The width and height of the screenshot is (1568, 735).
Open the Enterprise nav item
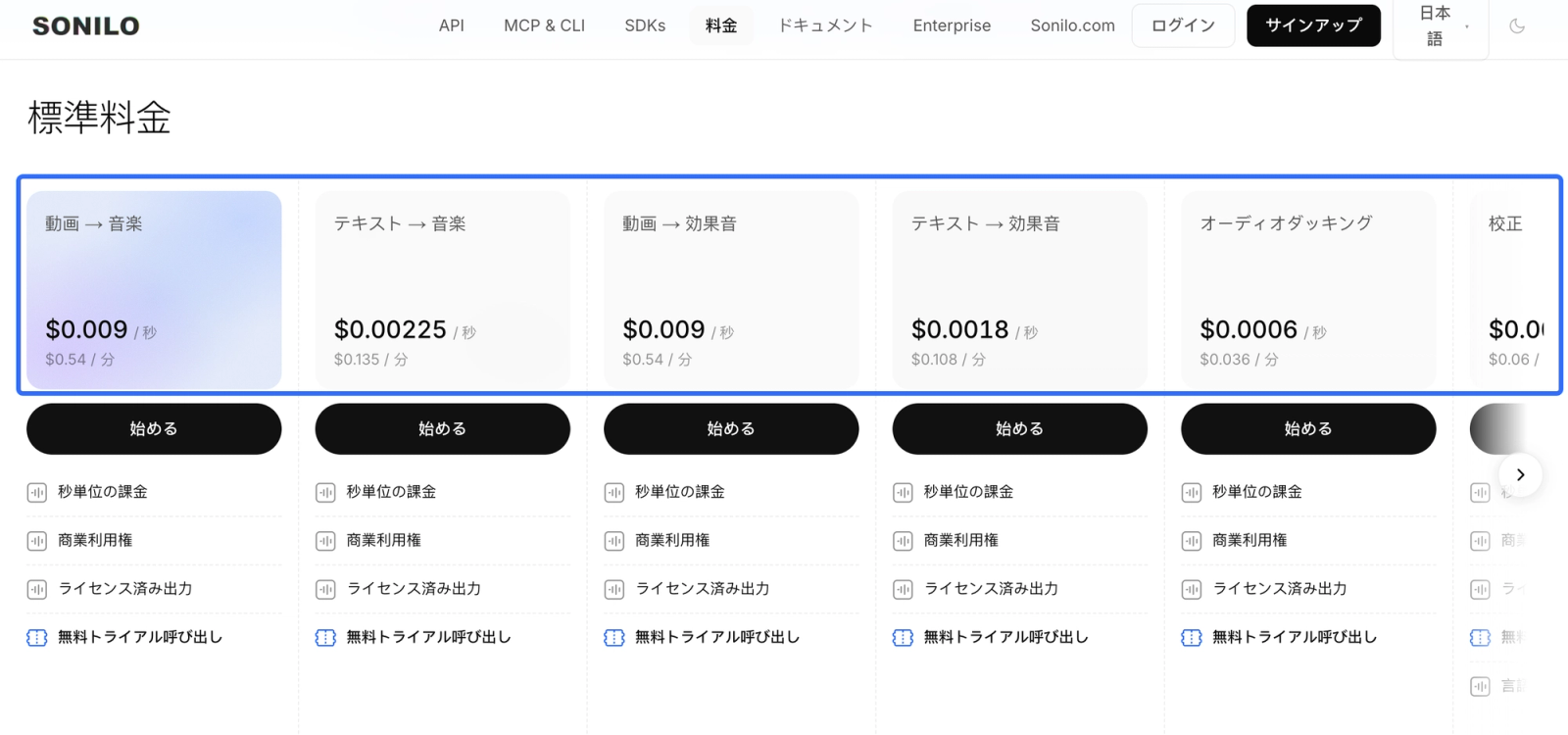[952, 25]
